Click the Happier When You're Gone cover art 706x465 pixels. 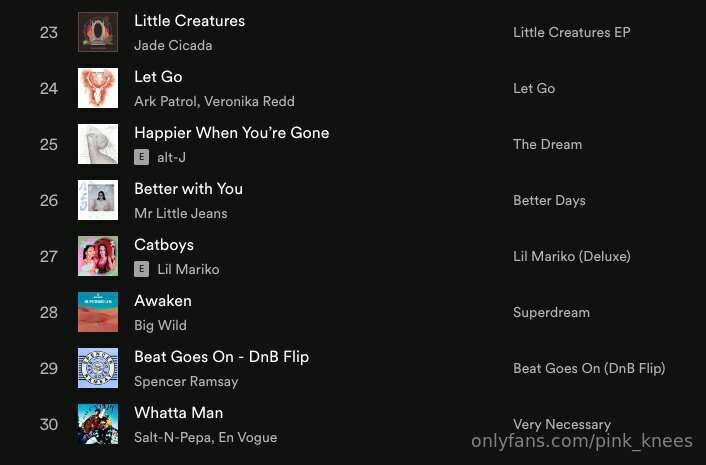[98, 144]
